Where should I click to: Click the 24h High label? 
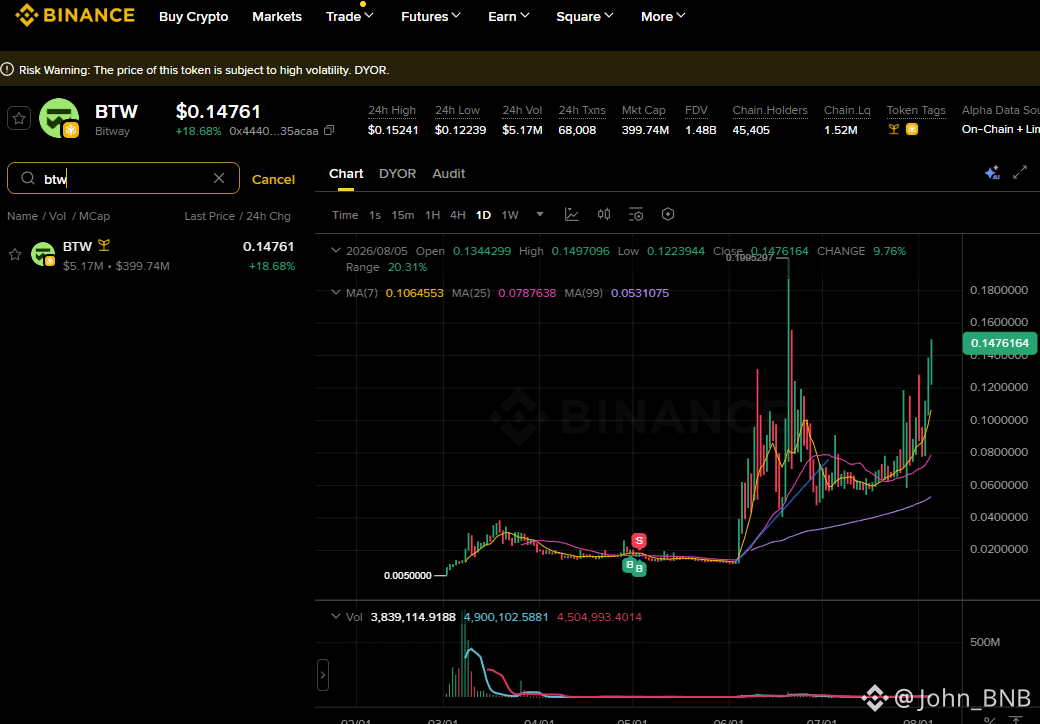(x=392, y=111)
